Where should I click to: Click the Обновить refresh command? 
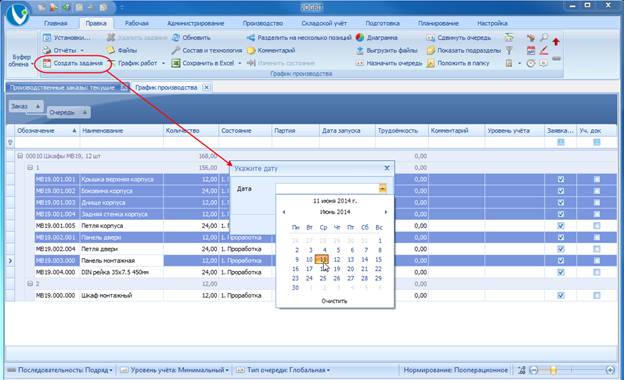coord(191,38)
